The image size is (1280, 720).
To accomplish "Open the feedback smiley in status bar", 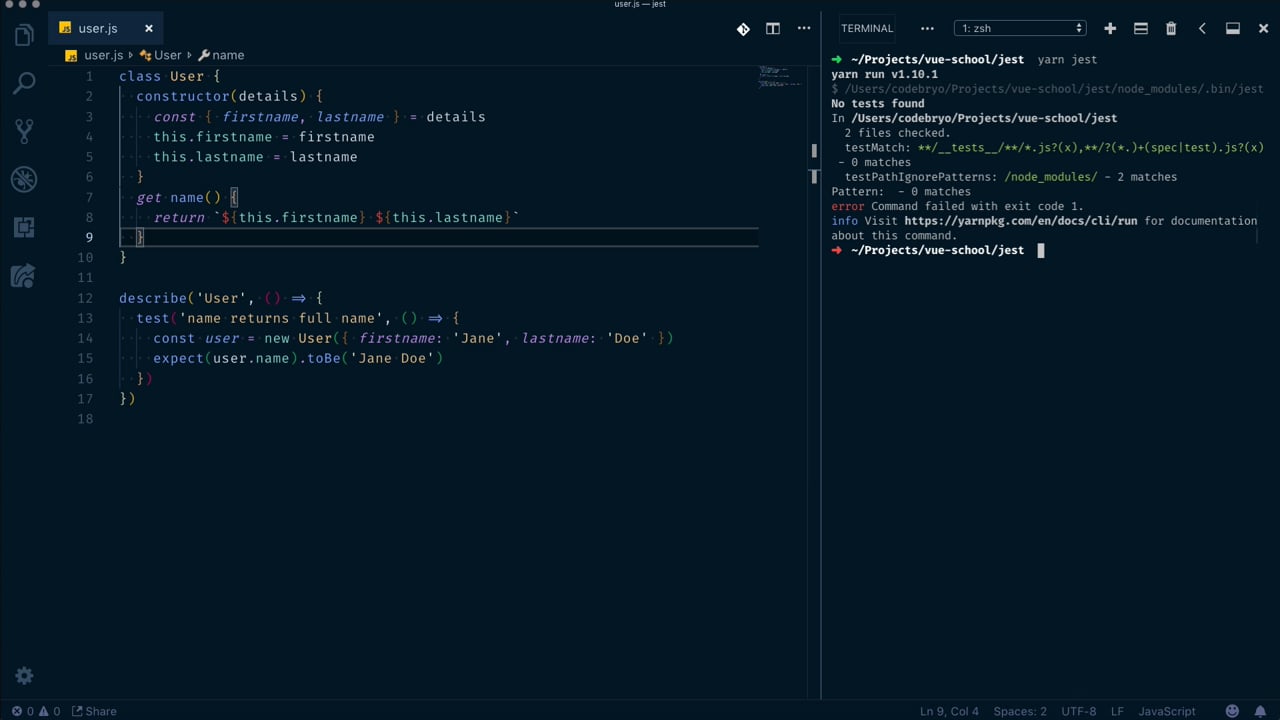I will [x=1232, y=711].
